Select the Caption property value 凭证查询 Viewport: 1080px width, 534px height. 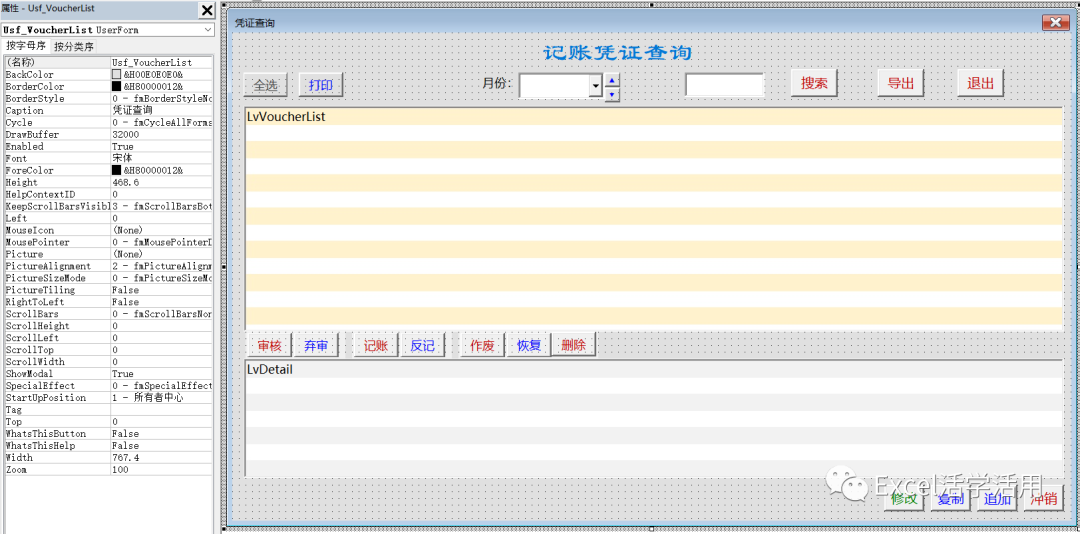coord(162,110)
